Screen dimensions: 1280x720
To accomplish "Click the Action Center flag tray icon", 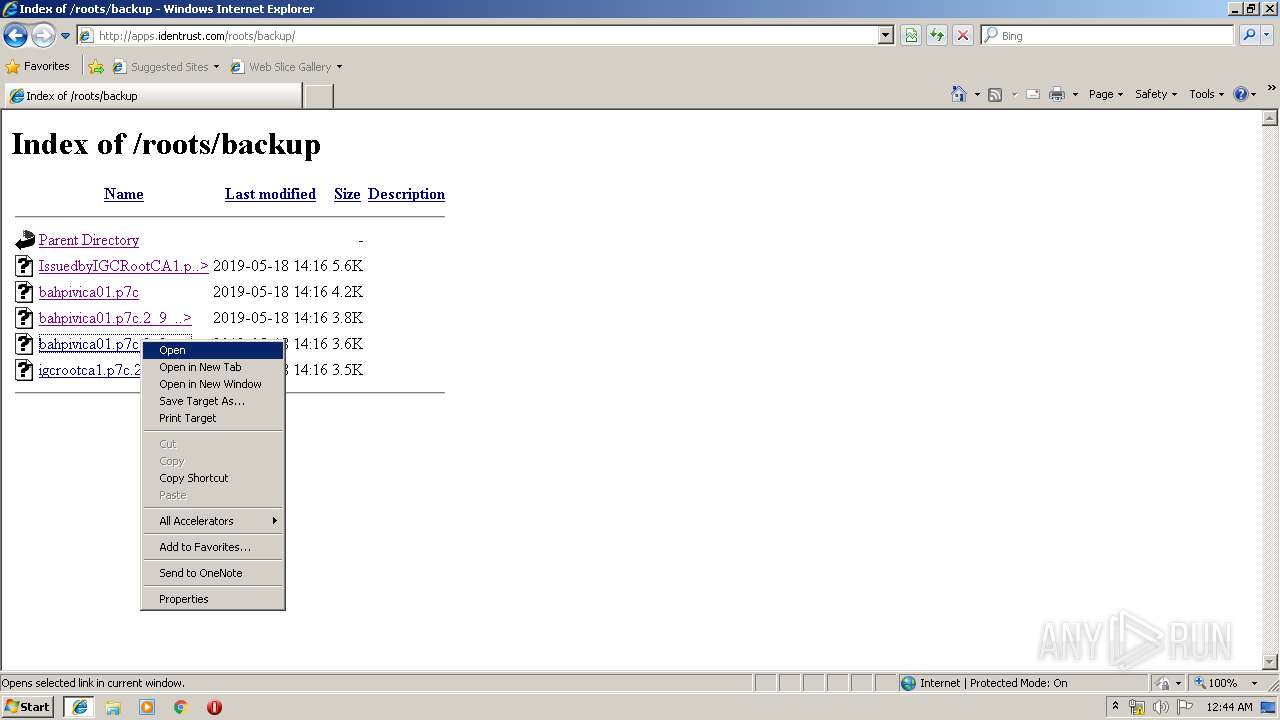I will [x=1184, y=707].
